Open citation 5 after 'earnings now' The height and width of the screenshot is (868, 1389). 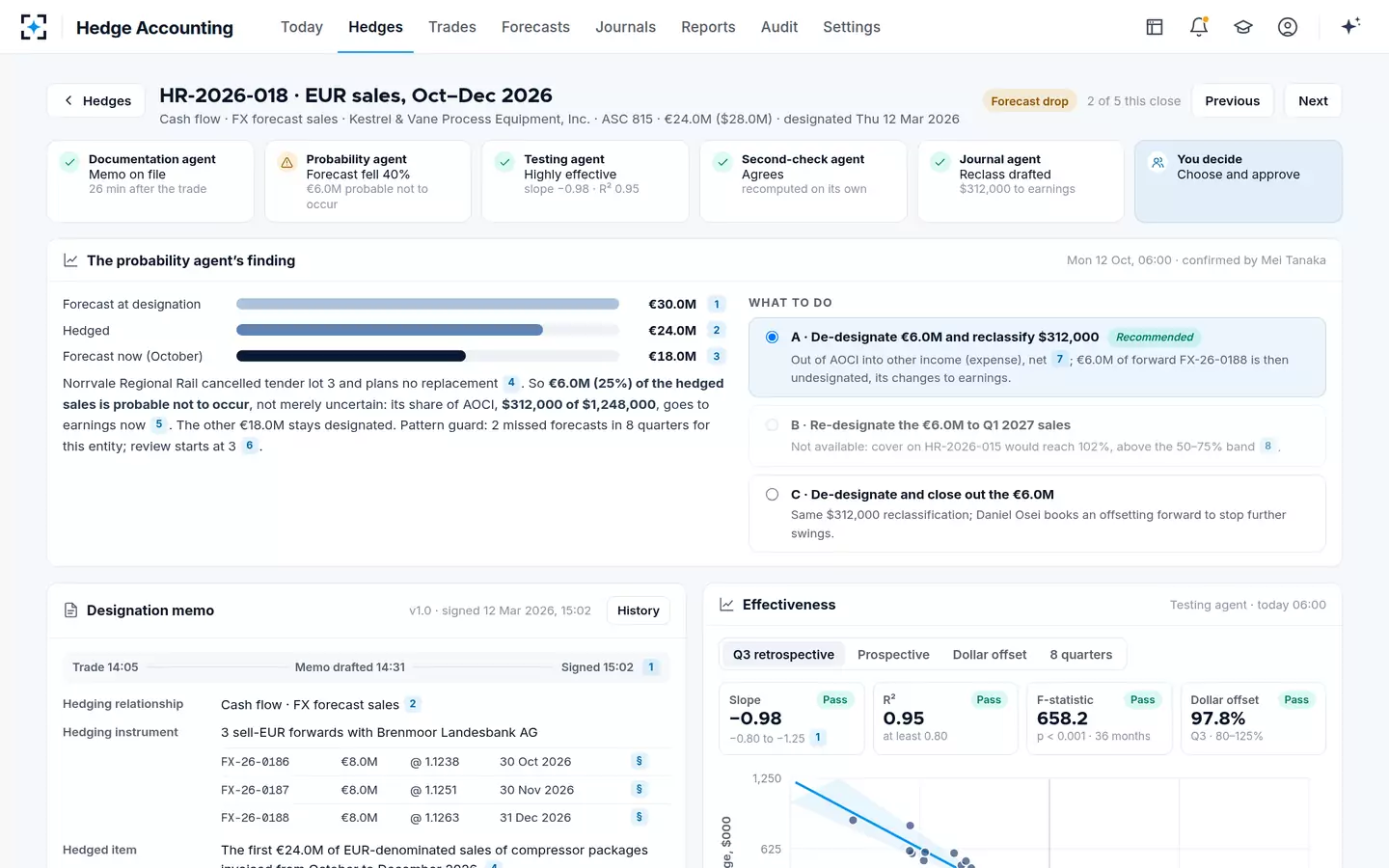[159, 424]
